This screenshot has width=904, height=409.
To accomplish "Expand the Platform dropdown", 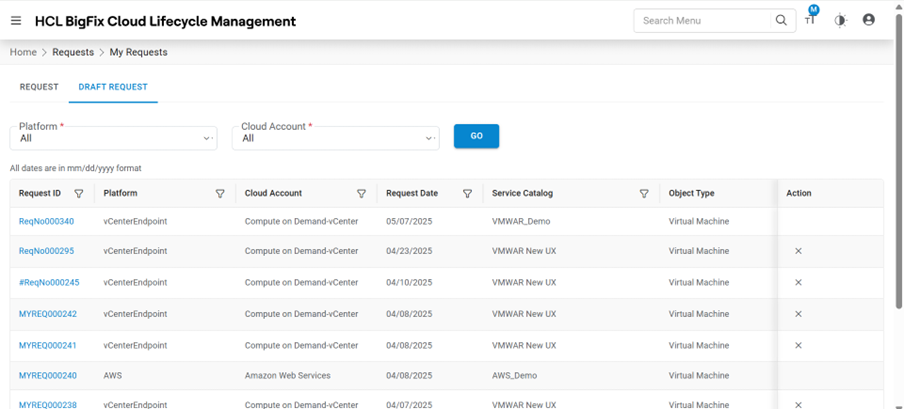I will 207,138.
